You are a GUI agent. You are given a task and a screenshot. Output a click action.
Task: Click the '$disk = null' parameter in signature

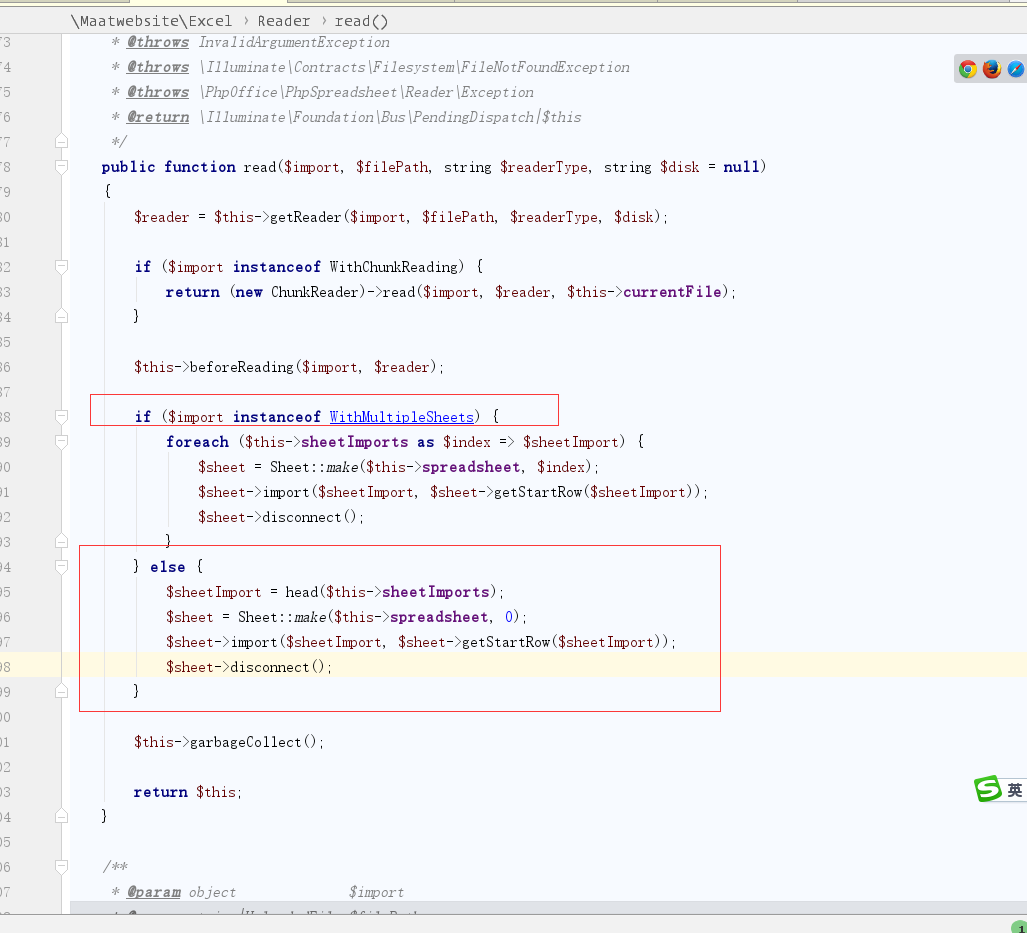tap(709, 166)
